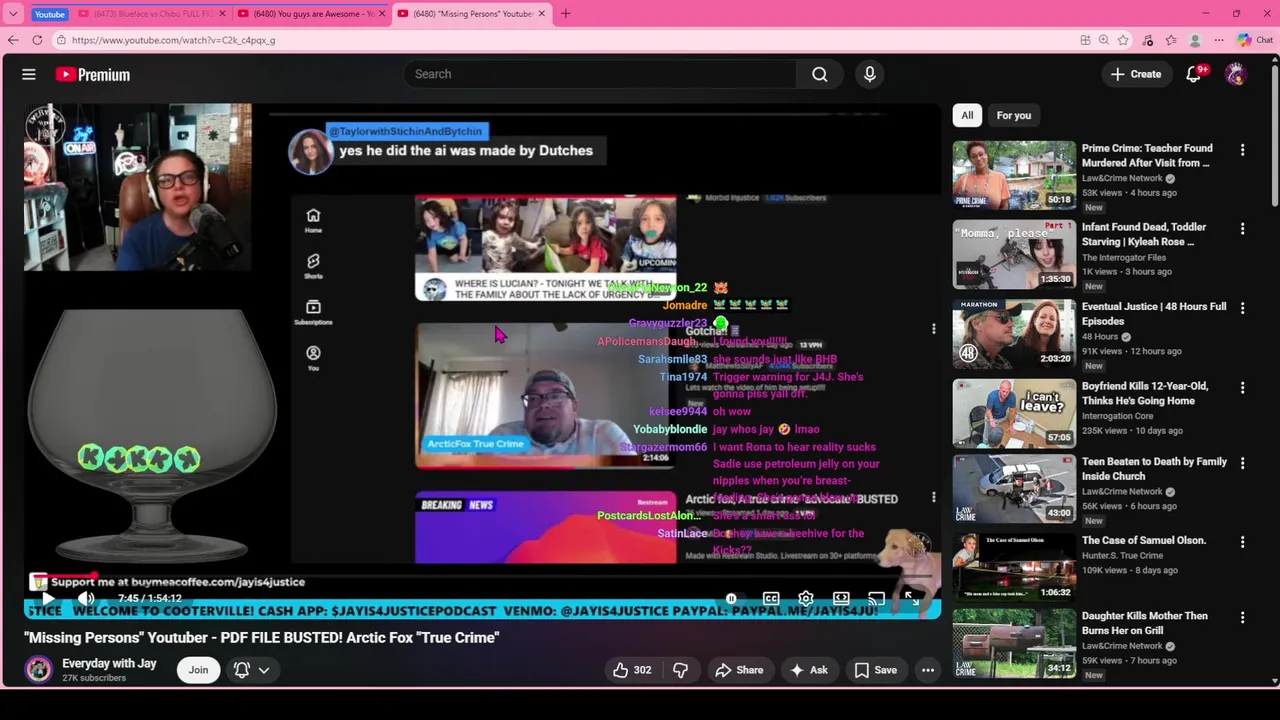Select the "Missing Persons" Youtuber tab

[x=470, y=14]
